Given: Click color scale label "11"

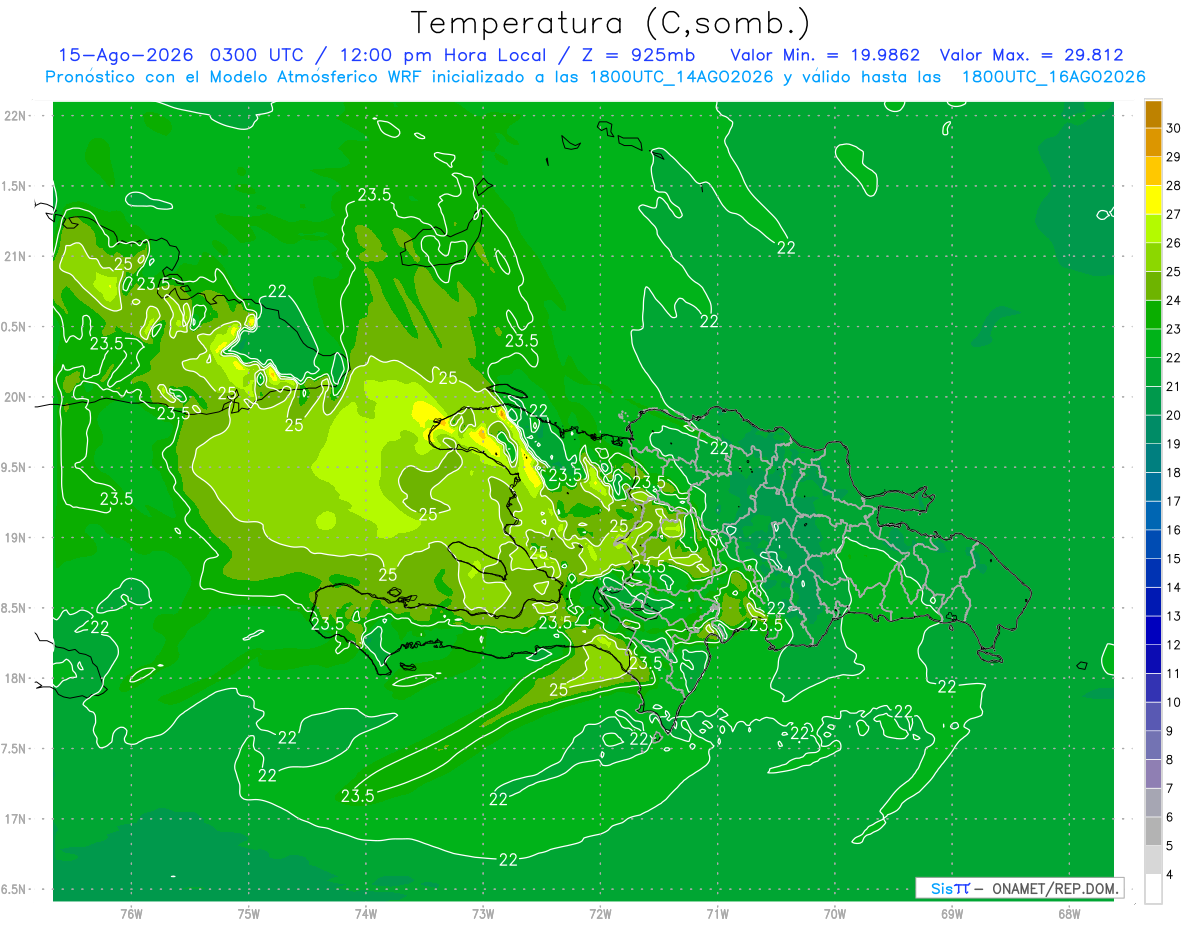Looking at the screenshot, I should pos(1175,674).
